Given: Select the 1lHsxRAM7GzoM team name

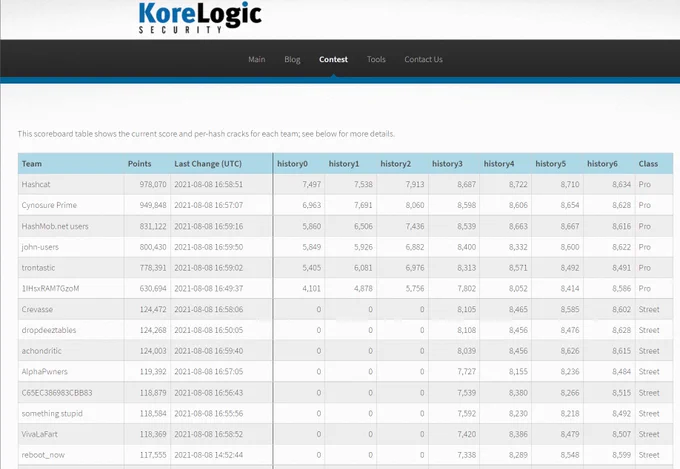Looking at the screenshot, I should (x=50, y=289).
